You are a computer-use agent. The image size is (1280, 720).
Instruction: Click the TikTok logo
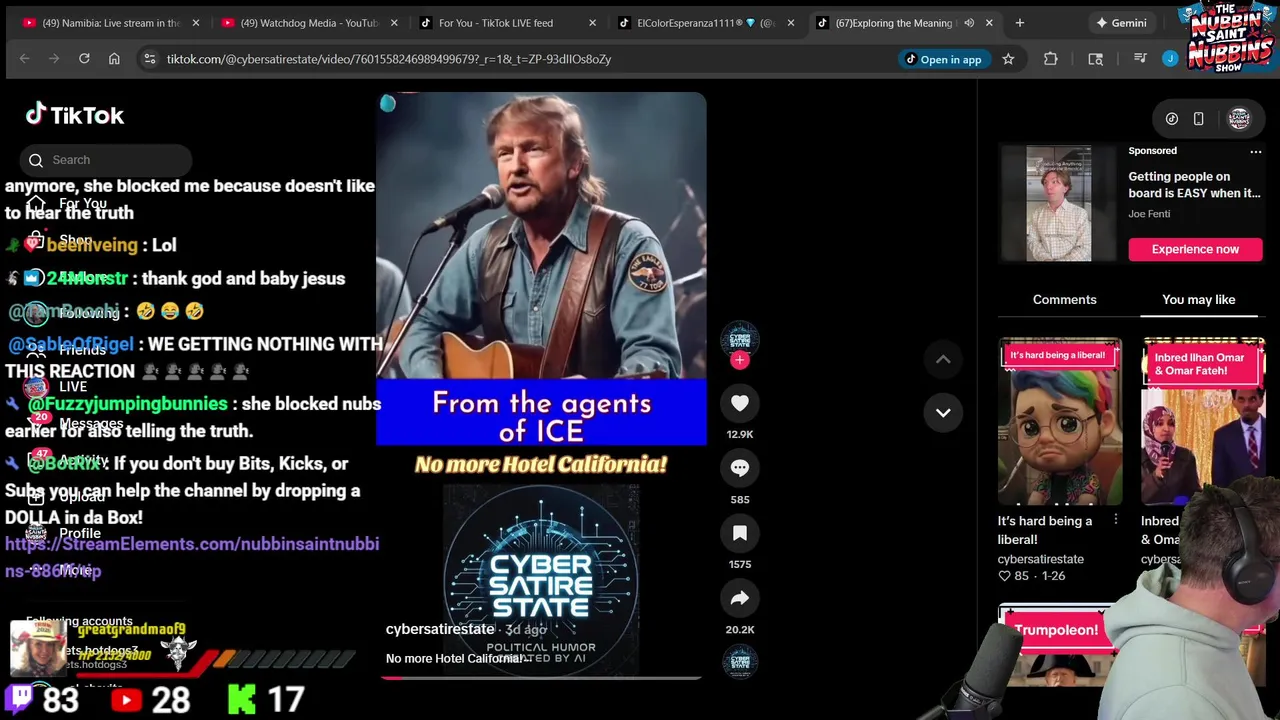pos(75,115)
